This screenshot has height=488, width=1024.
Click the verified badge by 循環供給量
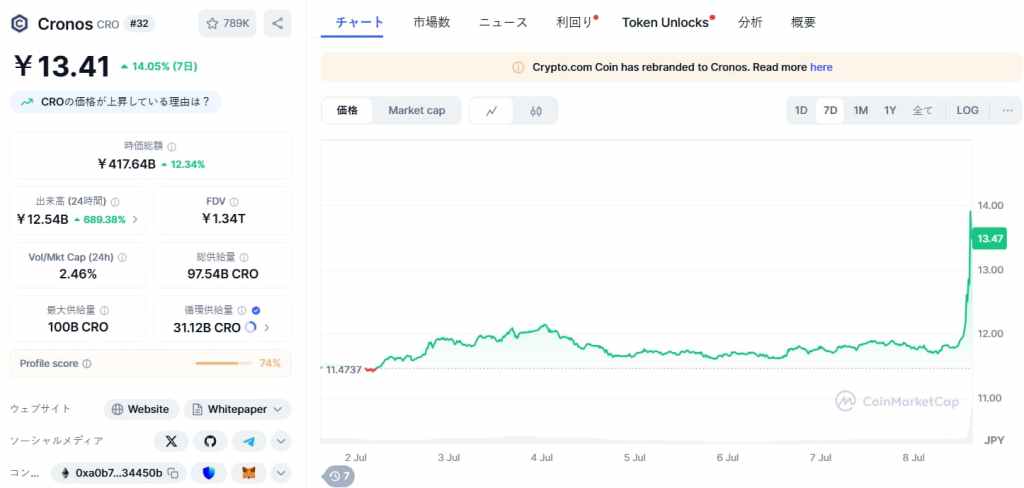[256, 310]
